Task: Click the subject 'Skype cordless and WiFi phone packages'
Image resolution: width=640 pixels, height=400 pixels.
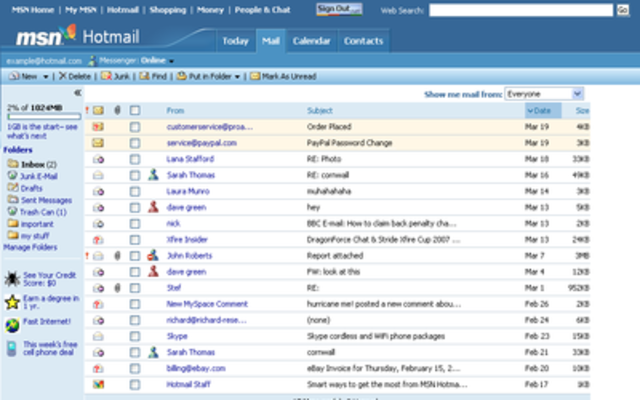Action: coord(376,336)
